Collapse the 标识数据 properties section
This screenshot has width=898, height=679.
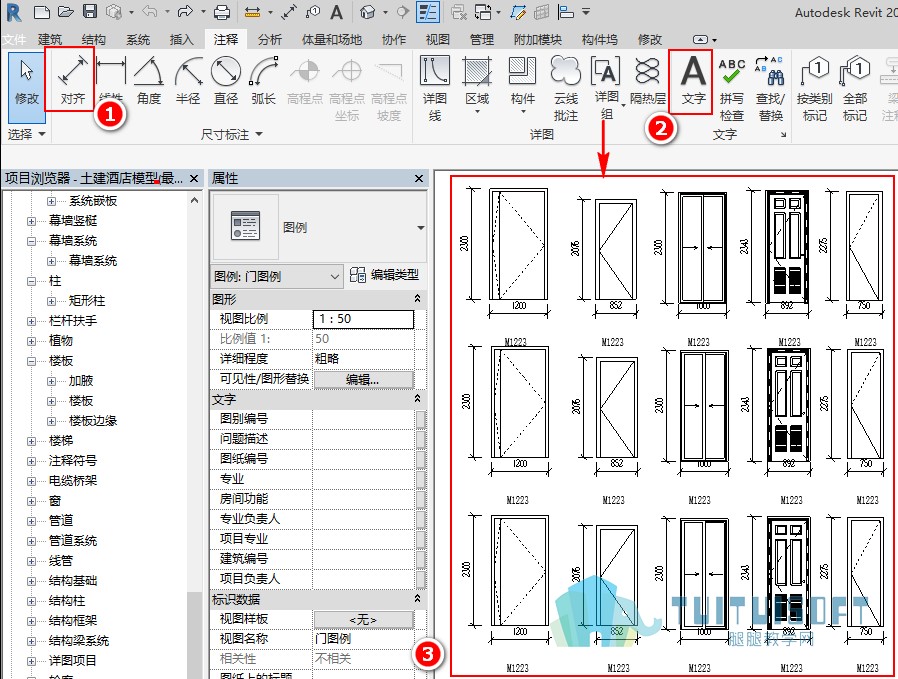418,599
